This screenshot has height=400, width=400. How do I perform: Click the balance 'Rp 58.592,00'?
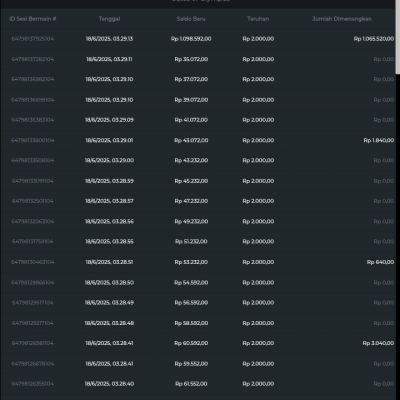click(191, 323)
